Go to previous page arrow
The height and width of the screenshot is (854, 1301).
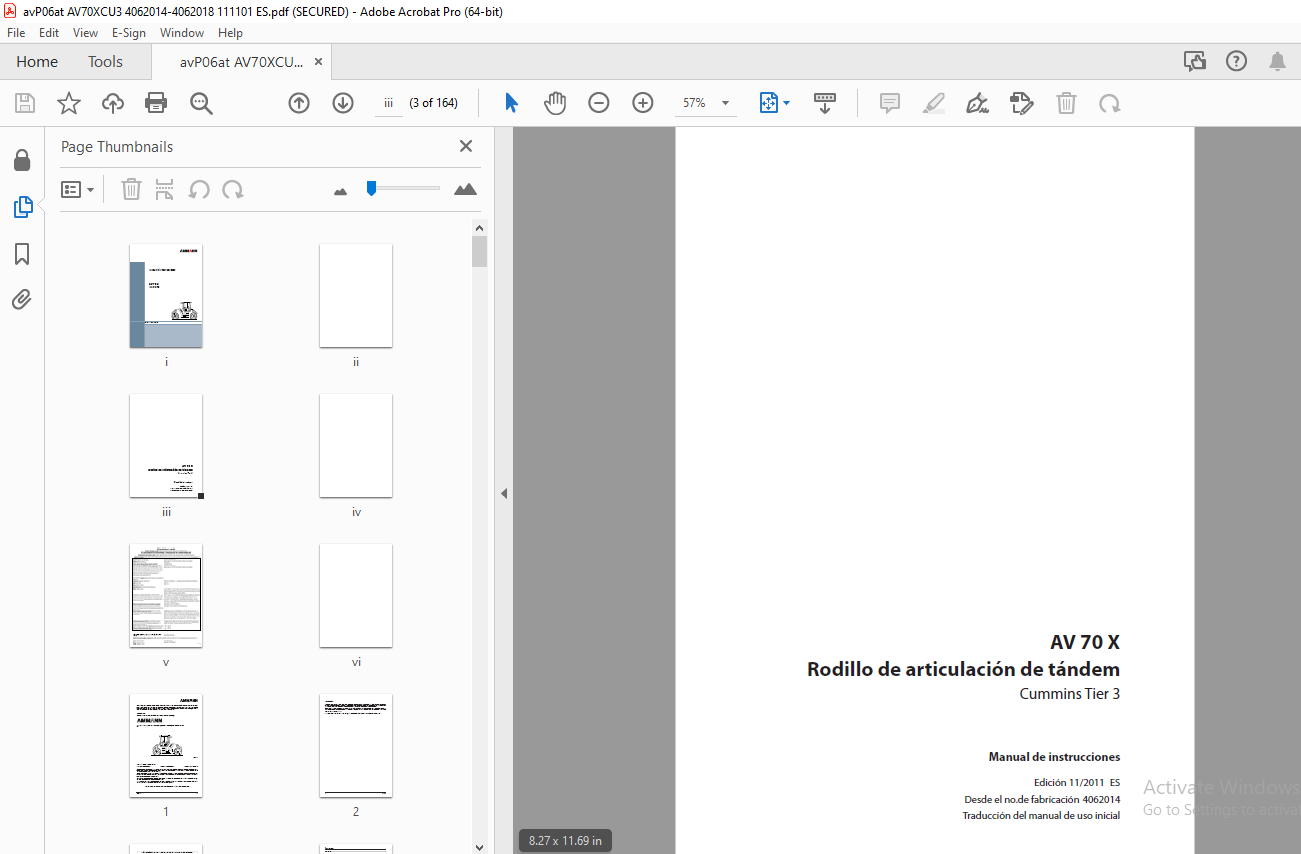pyautogui.click(x=299, y=103)
